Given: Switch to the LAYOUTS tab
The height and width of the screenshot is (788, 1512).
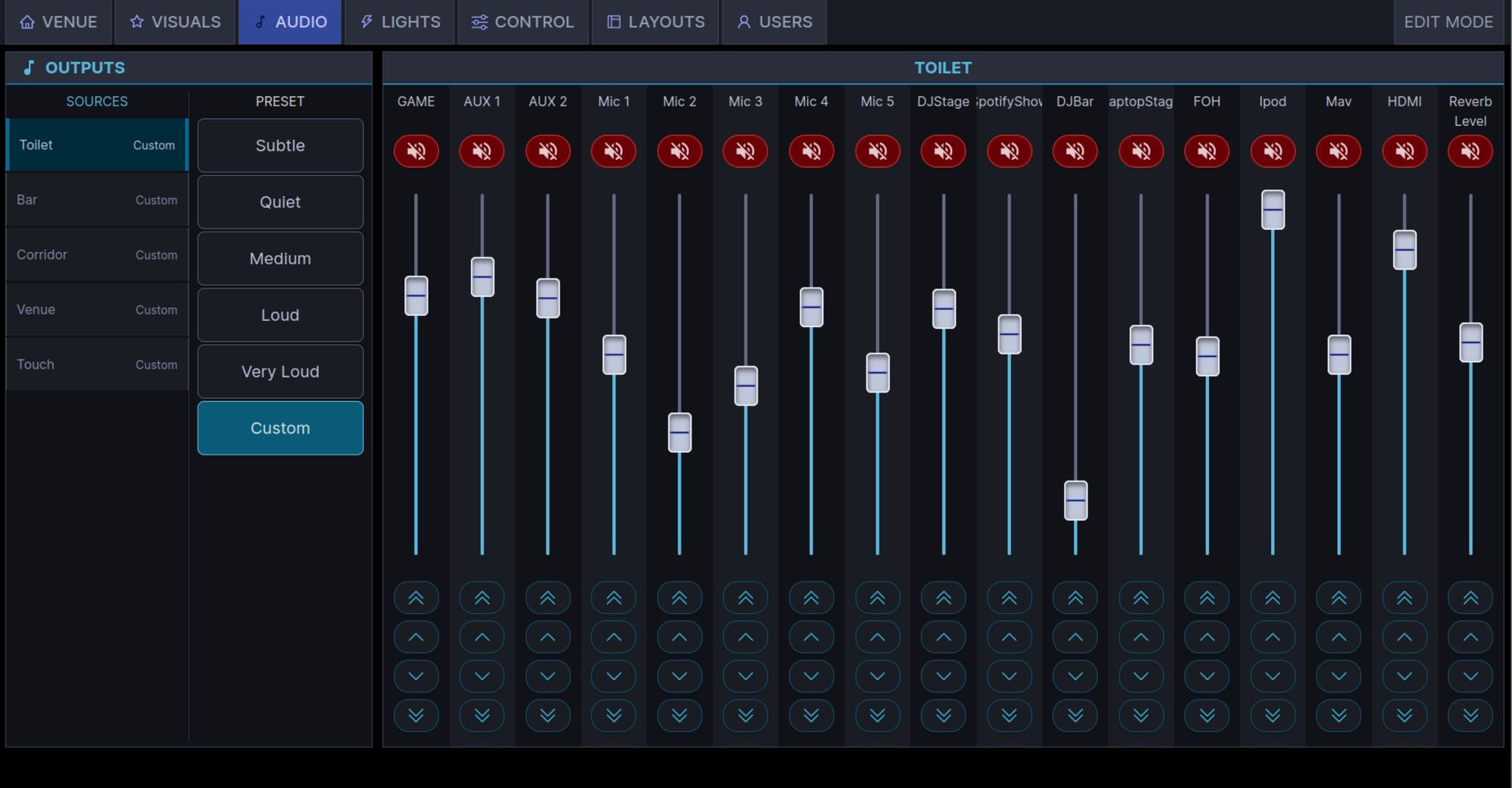Looking at the screenshot, I should coord(656,22).
